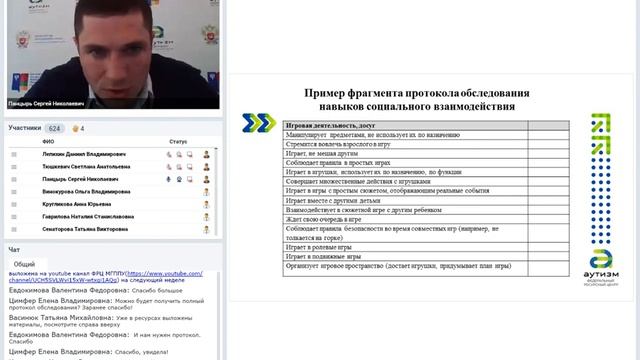Image resolution: width=640 pixels, height=360 pixels.
Task: Click the Чат panel title
Action: (14, 249)
